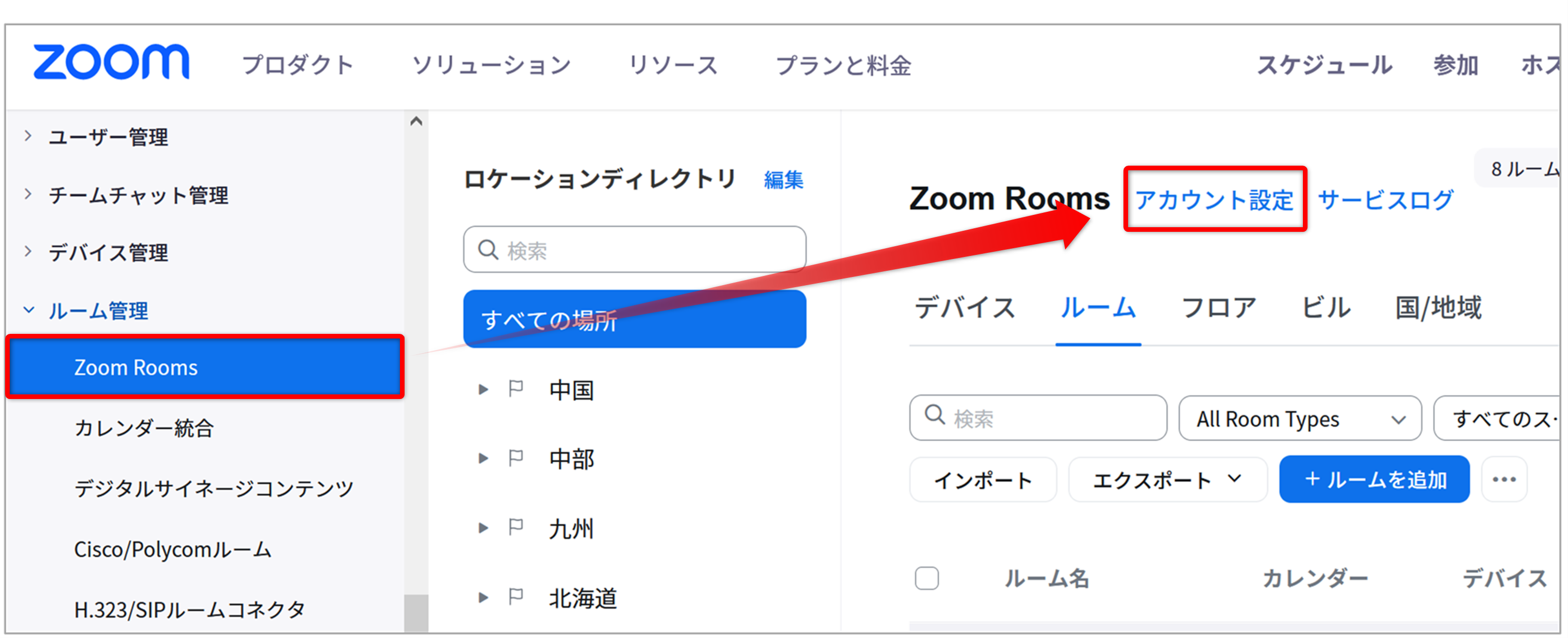Collapse the ルーム管理 sidebar section

(x=28, y=310)
